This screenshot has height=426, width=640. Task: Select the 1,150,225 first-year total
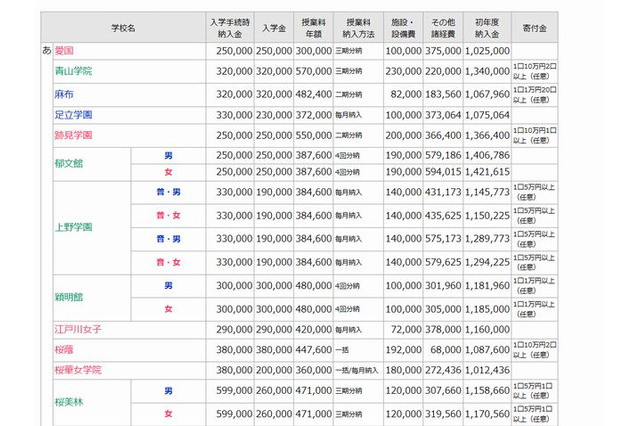click(x=487, y=215)
